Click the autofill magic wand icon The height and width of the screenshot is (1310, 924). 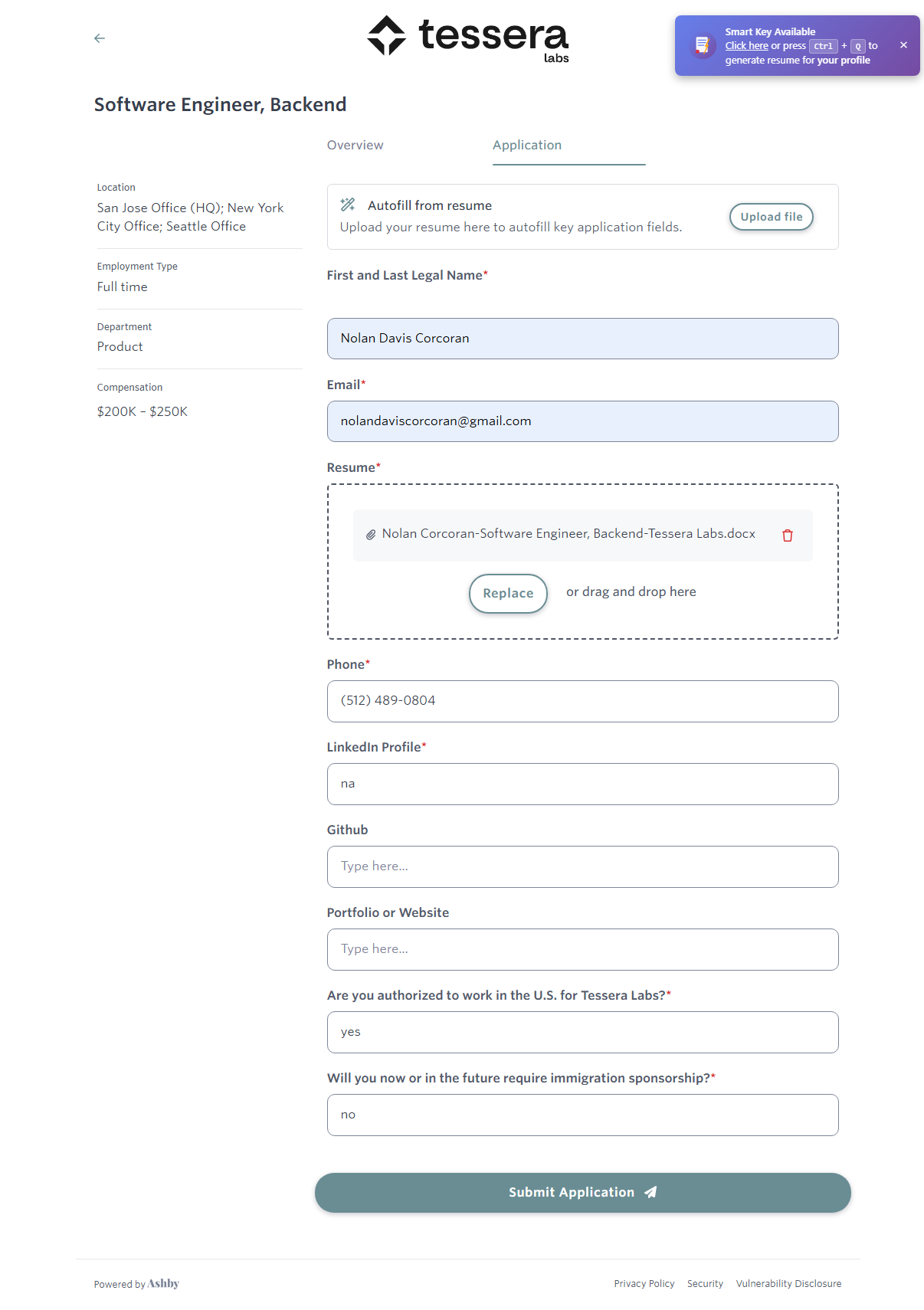[x=348, y=205]
